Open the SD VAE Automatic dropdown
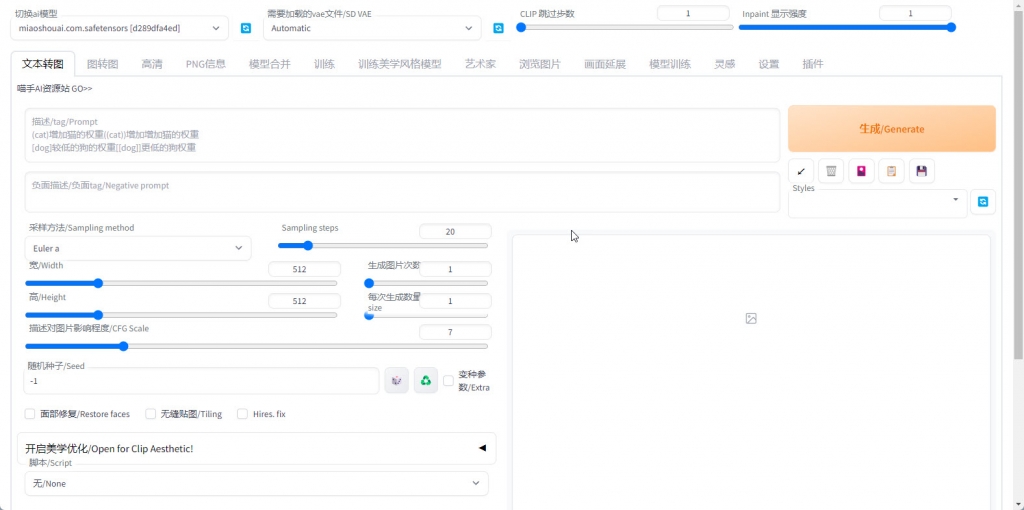The height and width of the screenshot is (510, 1024). click(x=372, y=28)
